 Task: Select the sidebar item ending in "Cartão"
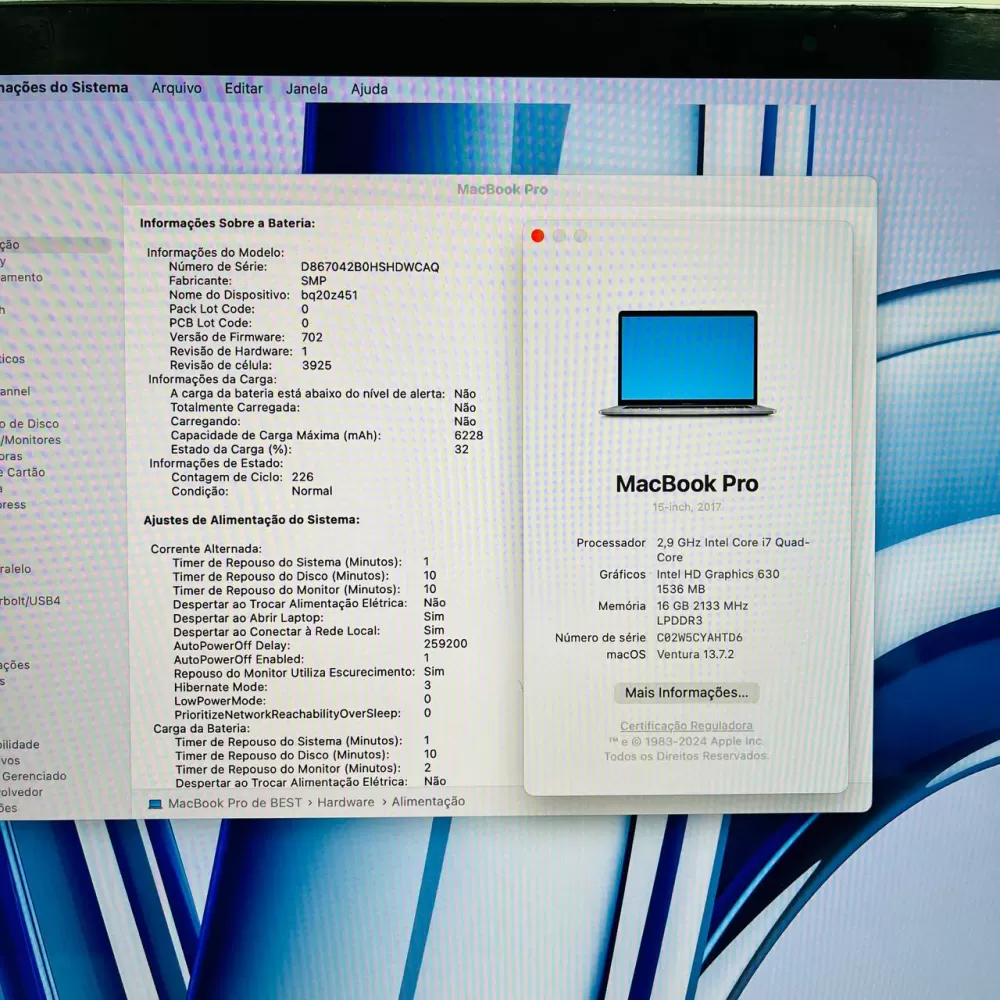[23, 473]
